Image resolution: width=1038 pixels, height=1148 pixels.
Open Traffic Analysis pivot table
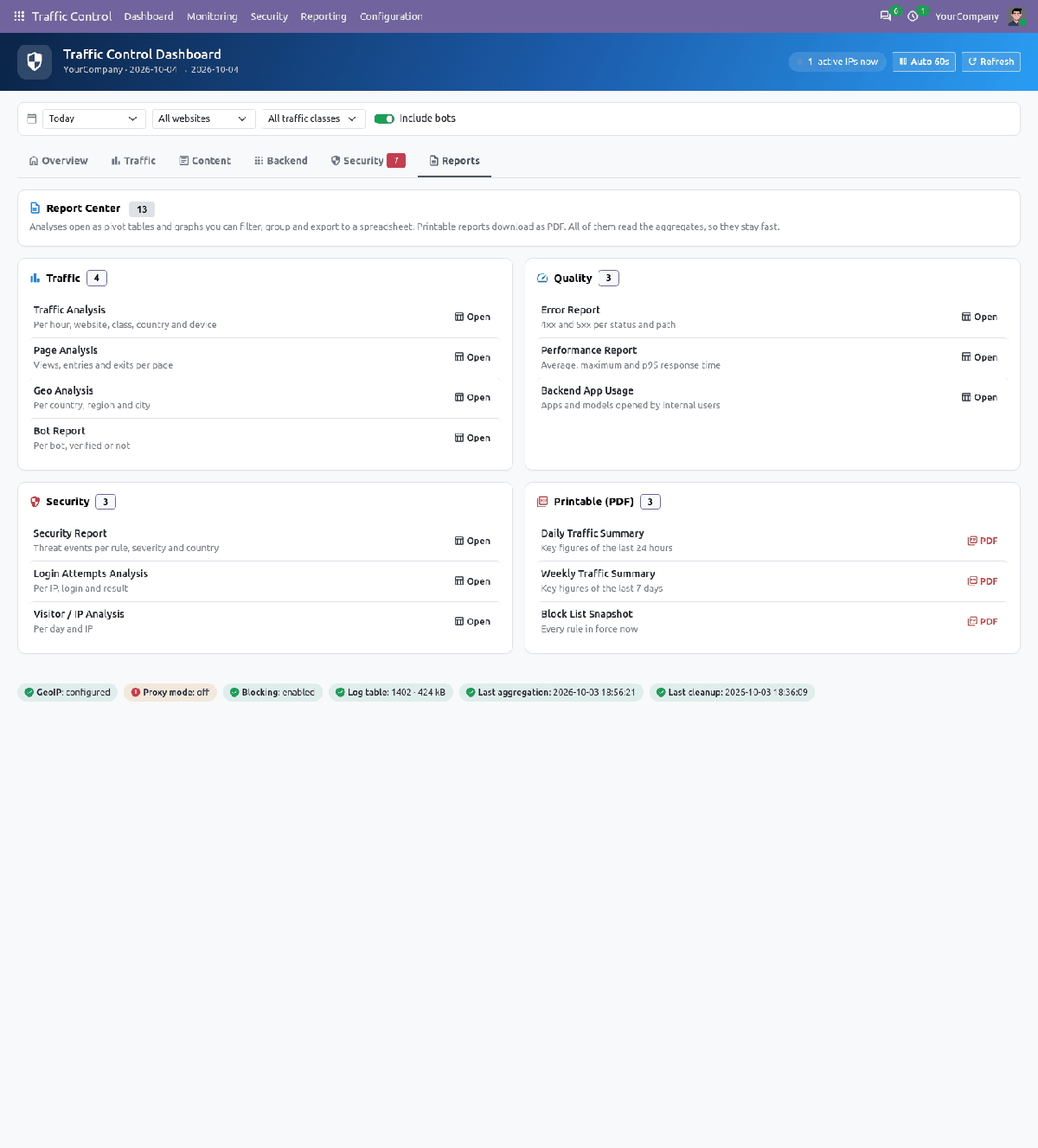coord(472,317)
